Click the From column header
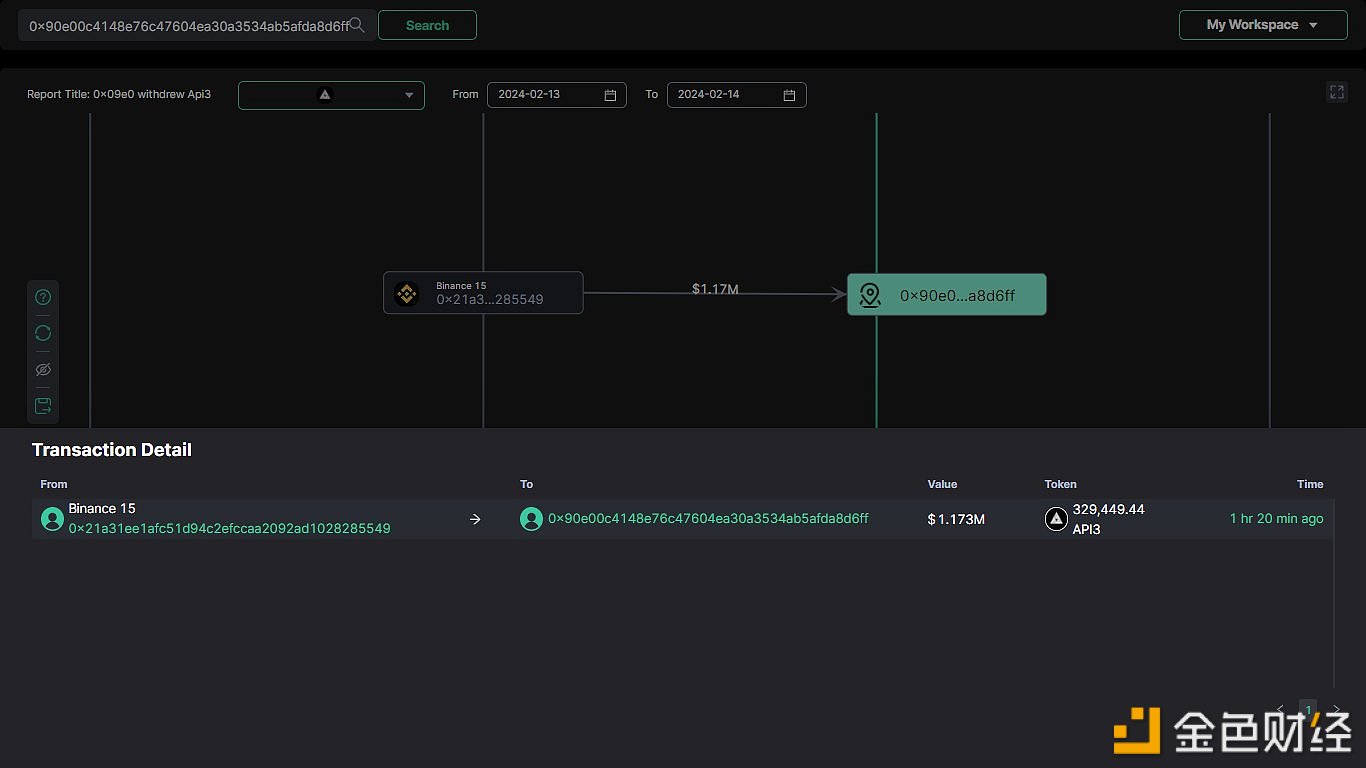The image size is (1366, 768). pos(54,484)
